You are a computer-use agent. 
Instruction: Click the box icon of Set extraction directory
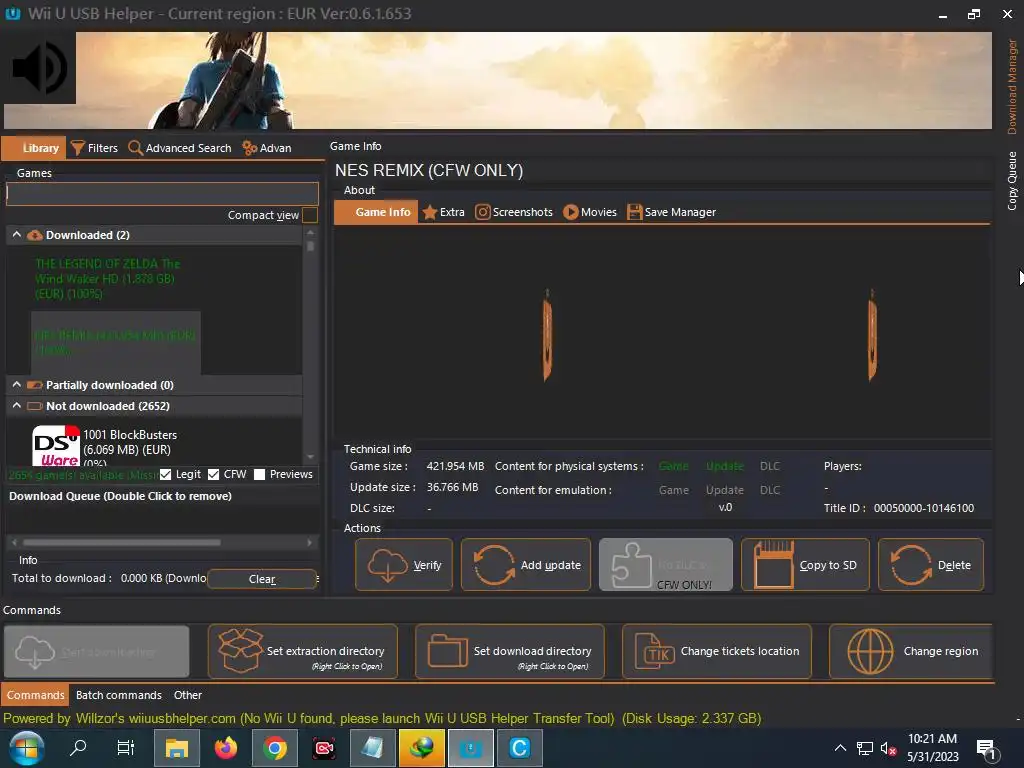click(x=240, y=650)
